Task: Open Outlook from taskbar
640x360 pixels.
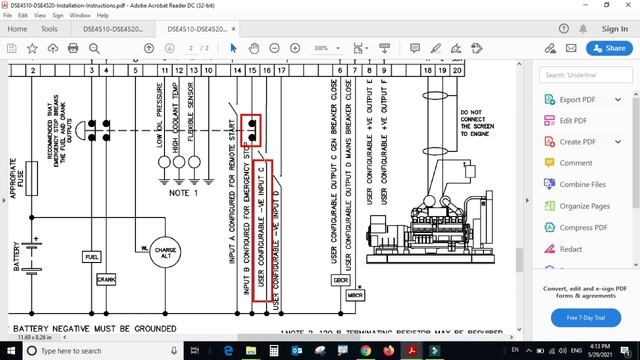Action: [x=297, y=351]
